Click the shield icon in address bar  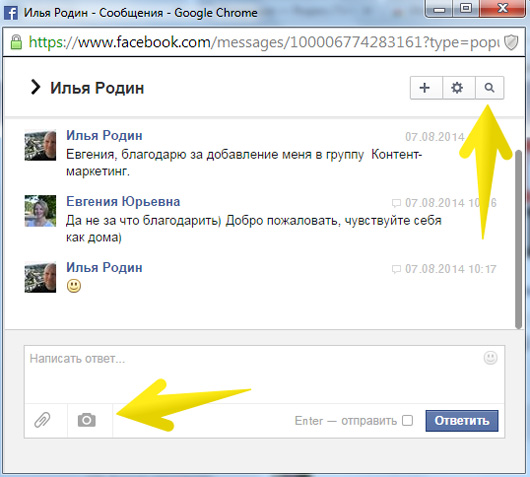511,42
